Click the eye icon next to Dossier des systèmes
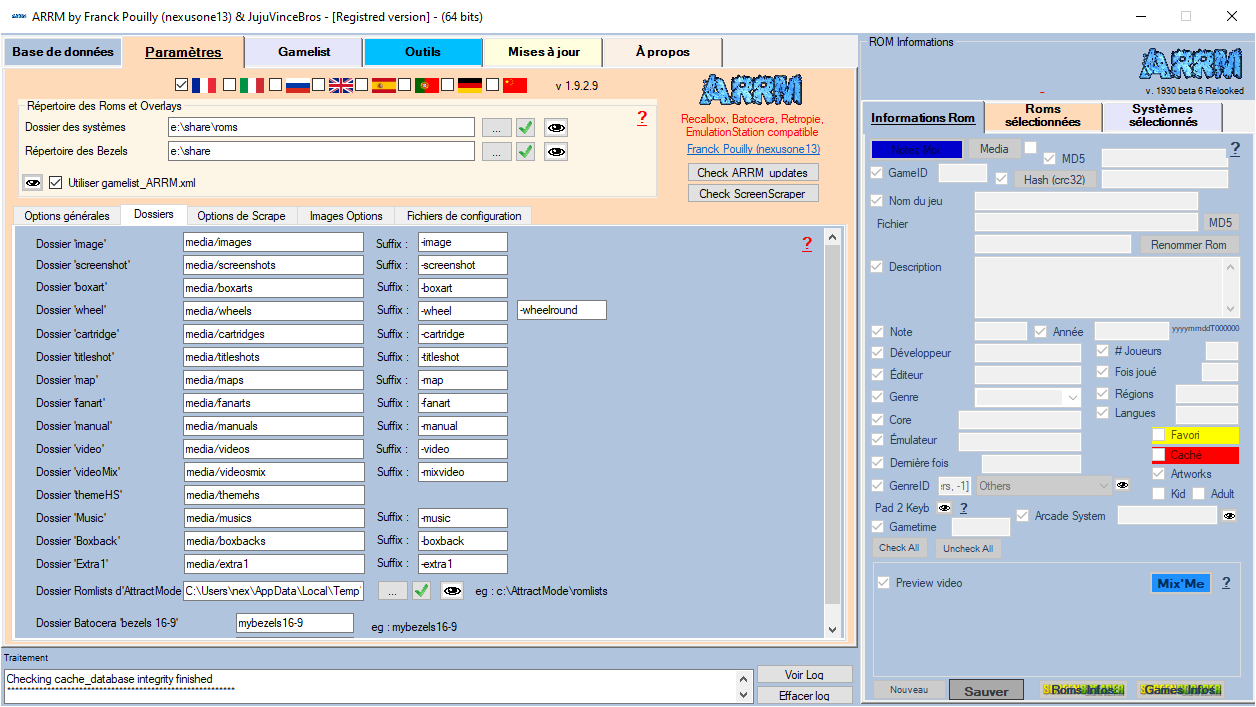The image size is (1256, 707). [x=556, y=128]
